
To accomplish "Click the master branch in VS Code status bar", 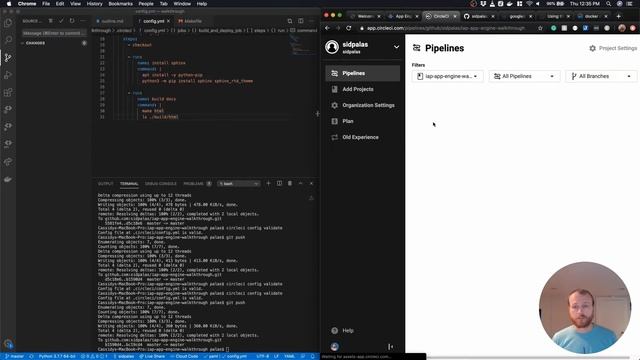I will pos(14,356).
